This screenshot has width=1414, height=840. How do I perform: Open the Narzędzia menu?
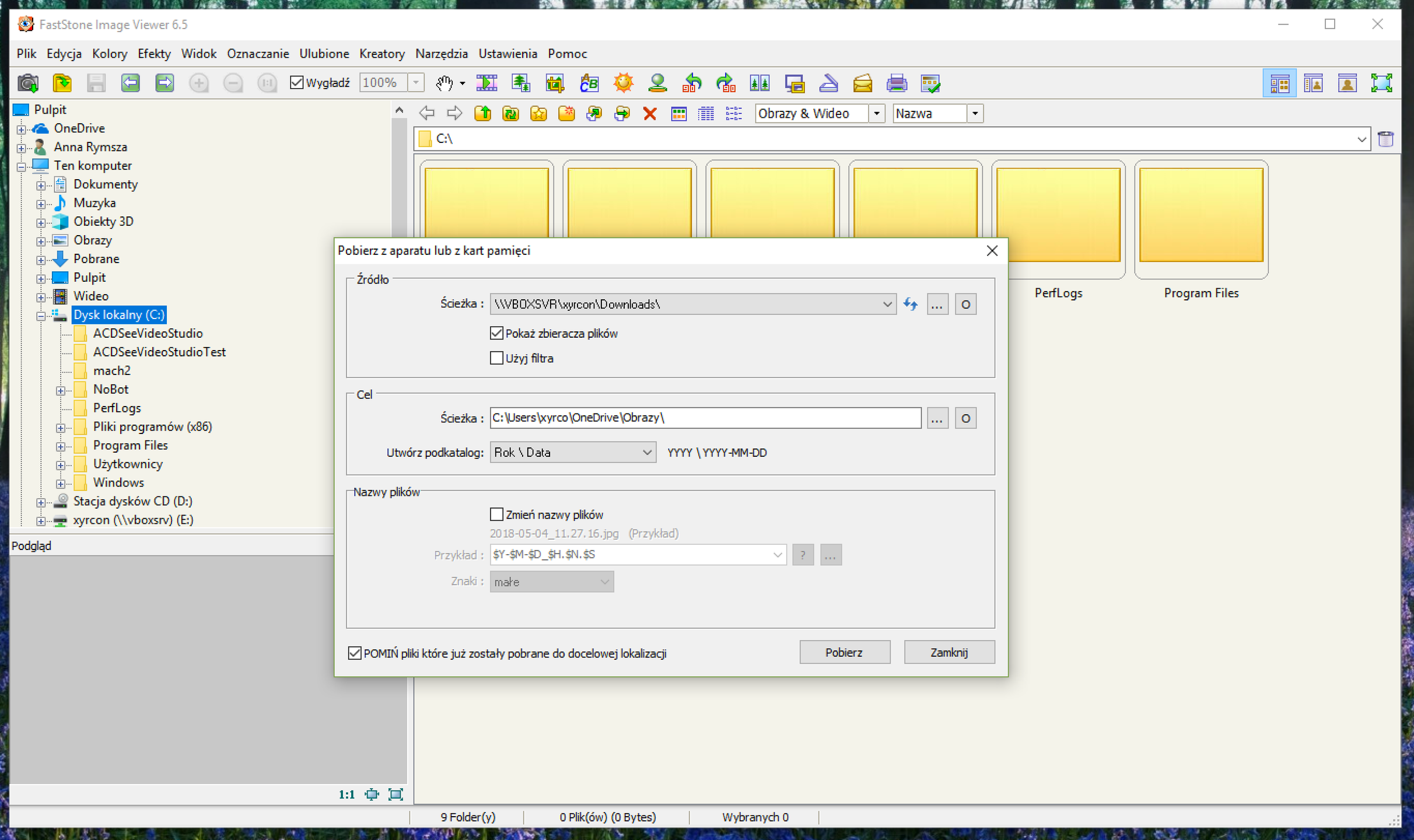click(442, 54)
